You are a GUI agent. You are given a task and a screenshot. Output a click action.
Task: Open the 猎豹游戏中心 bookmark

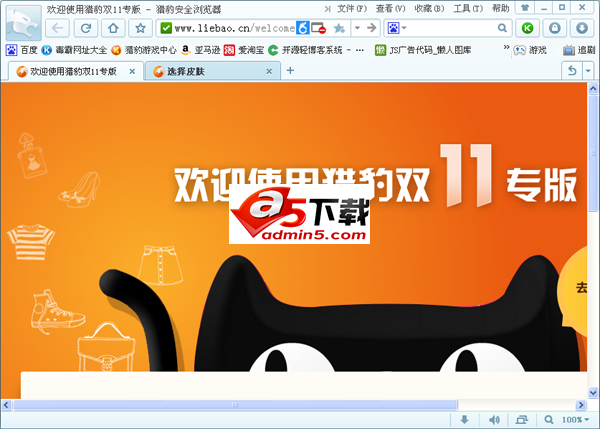tap(144, 50)
